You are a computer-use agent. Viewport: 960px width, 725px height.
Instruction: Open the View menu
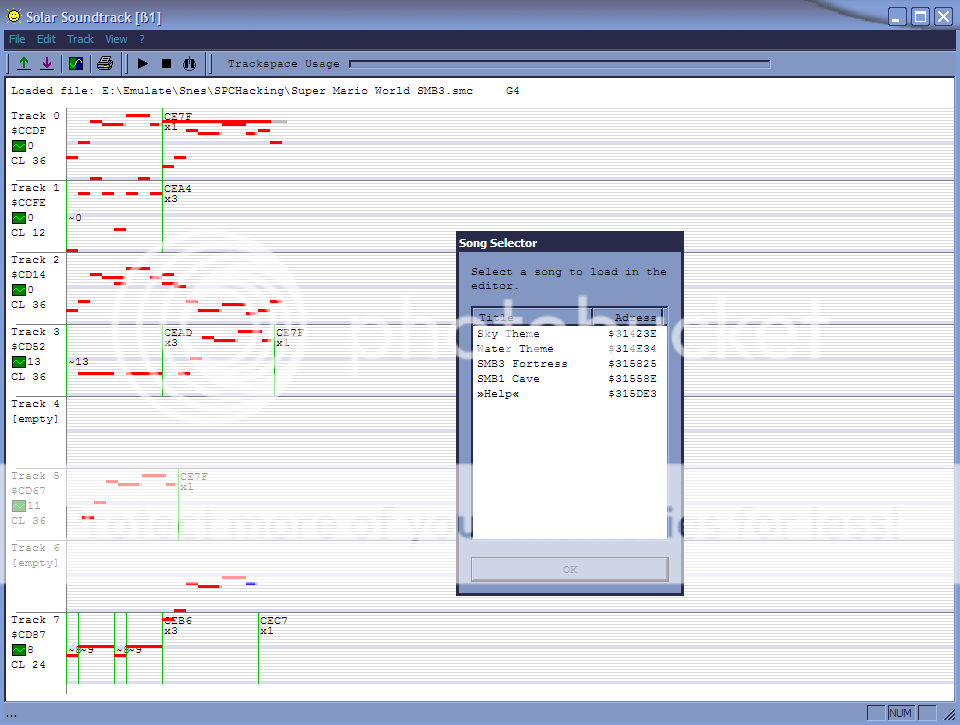[116, 39]
